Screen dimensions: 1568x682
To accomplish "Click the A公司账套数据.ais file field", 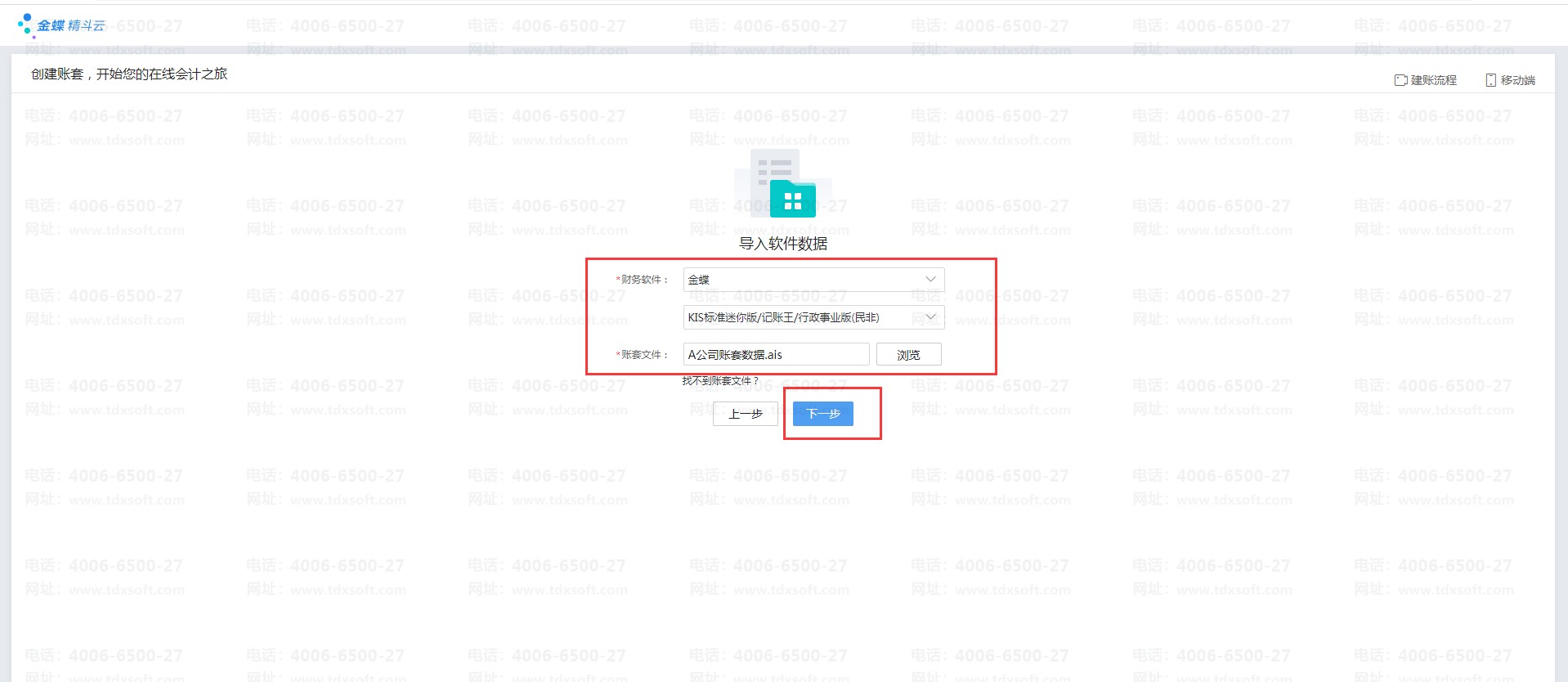I will click(776, 354).
